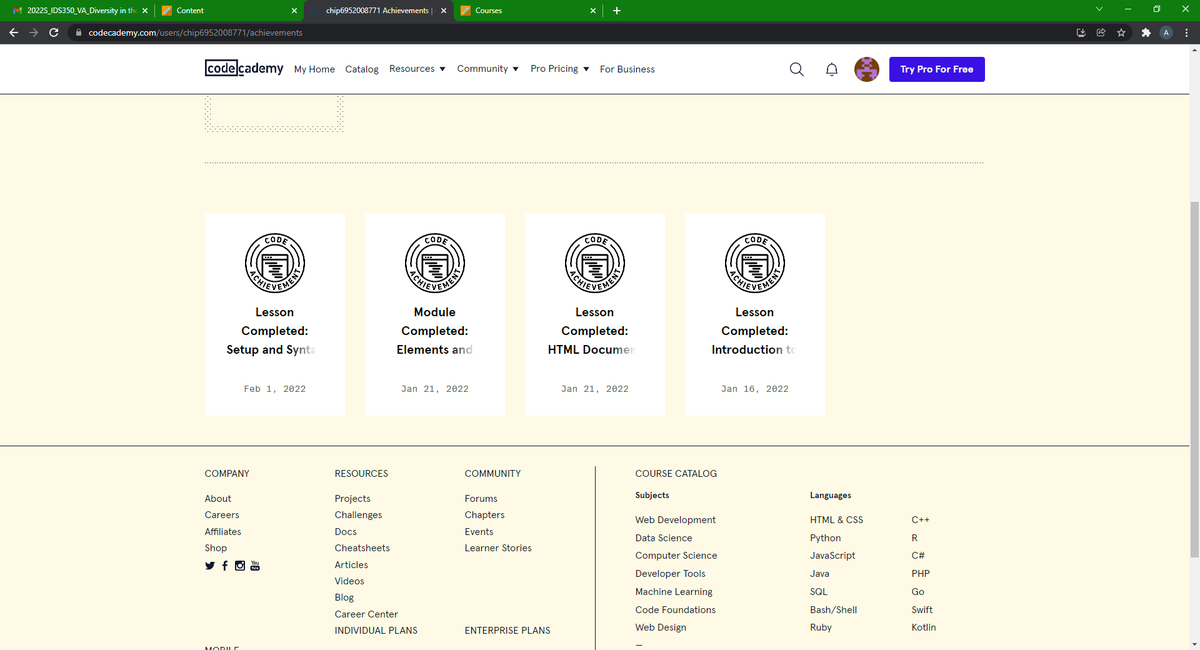The image size is (1200, 650).
Task: Open the Cheatsheets footer link
Action: [362, 548]
